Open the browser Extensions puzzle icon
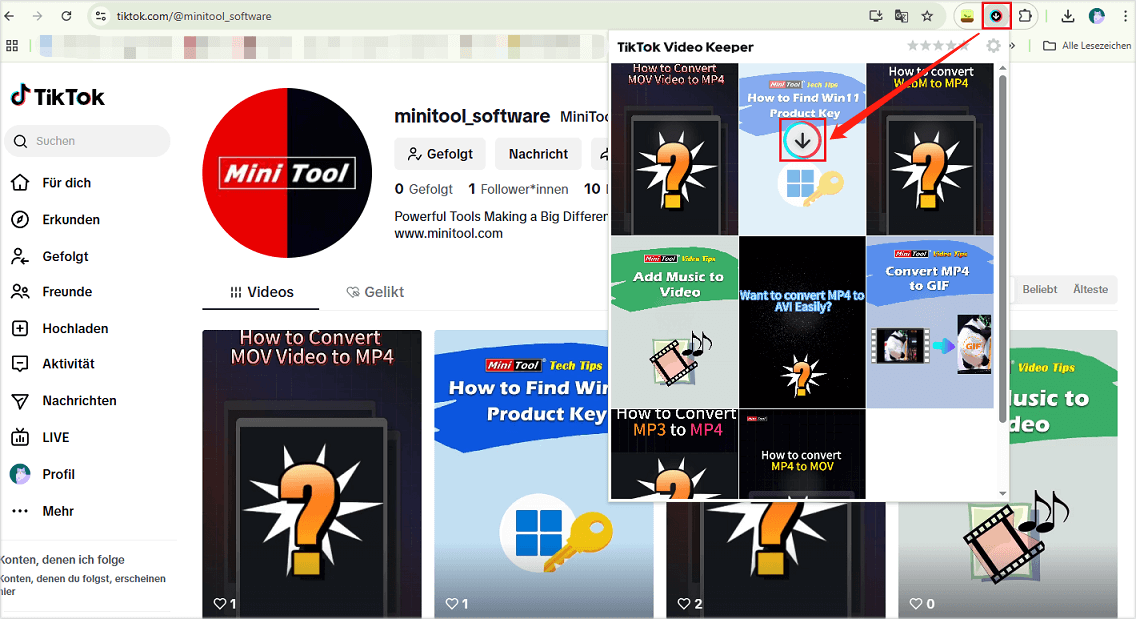1136x619 pixels. click(1025, 16)
